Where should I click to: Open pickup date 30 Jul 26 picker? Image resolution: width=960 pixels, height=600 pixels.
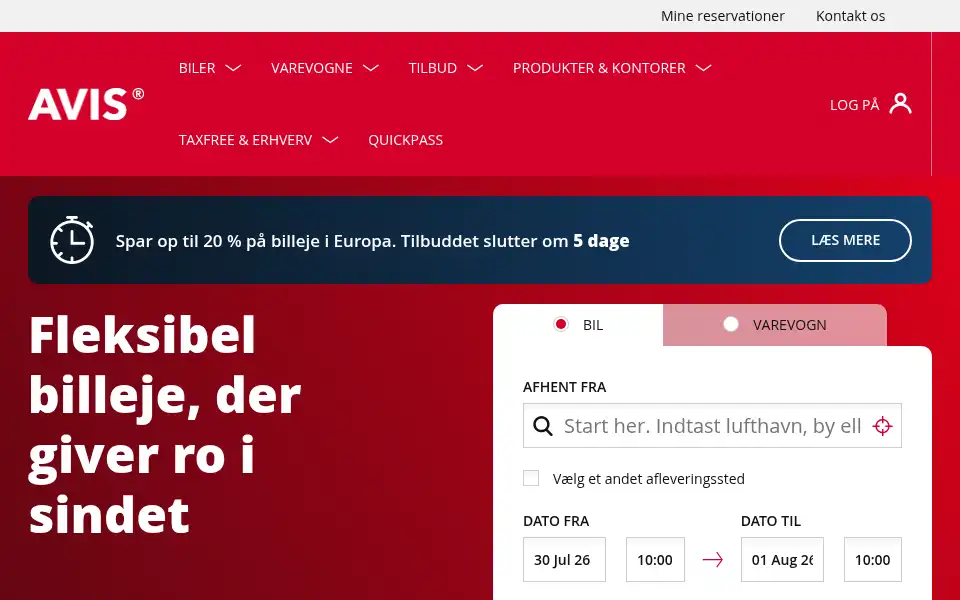click(x=564, y=560)
